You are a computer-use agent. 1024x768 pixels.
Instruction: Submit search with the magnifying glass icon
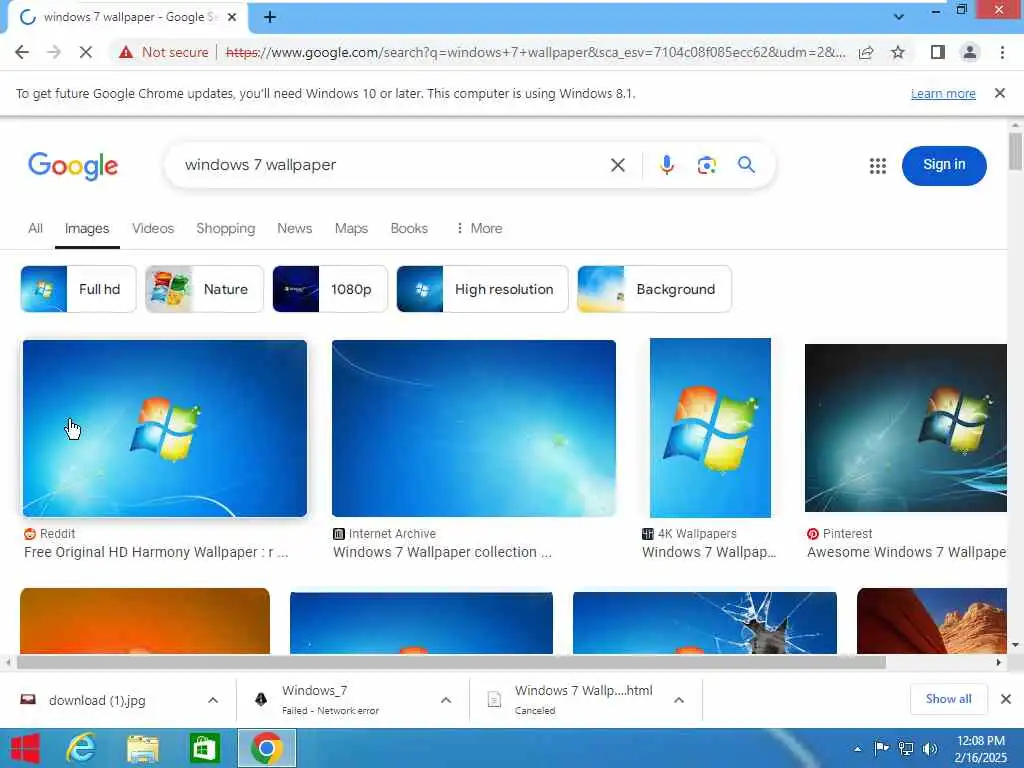click(746, 165)
